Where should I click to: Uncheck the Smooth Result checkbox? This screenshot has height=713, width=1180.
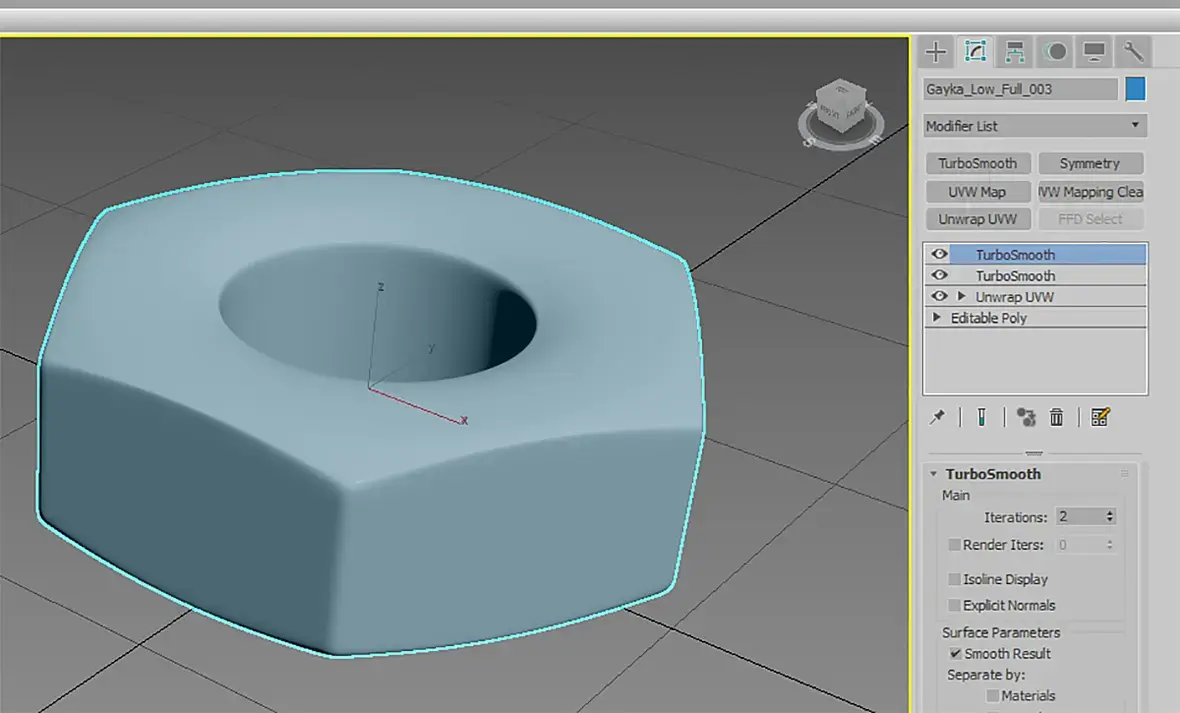click(x=955, y=654)
